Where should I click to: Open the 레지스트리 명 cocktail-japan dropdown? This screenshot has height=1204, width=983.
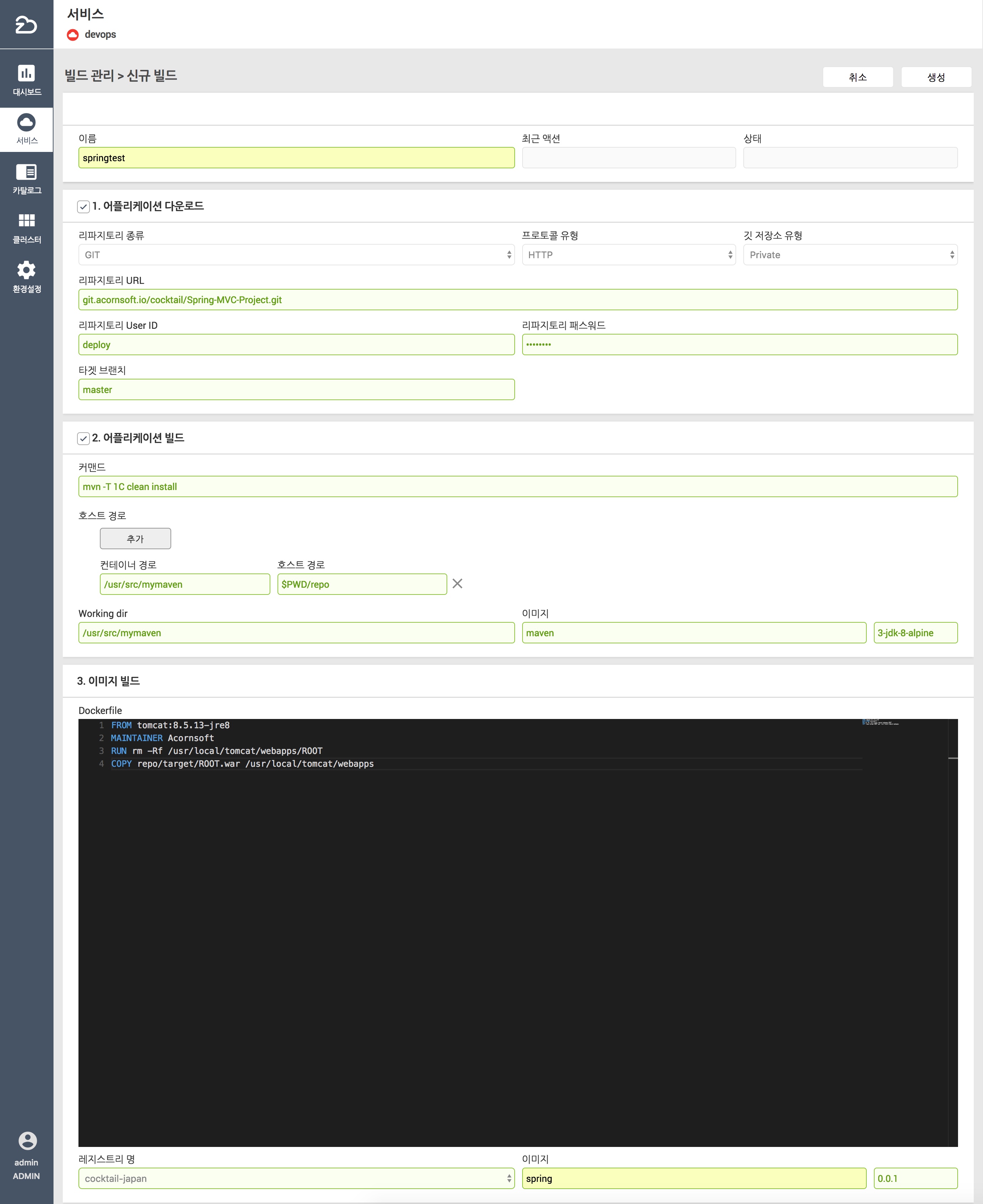click(296, 1179)
